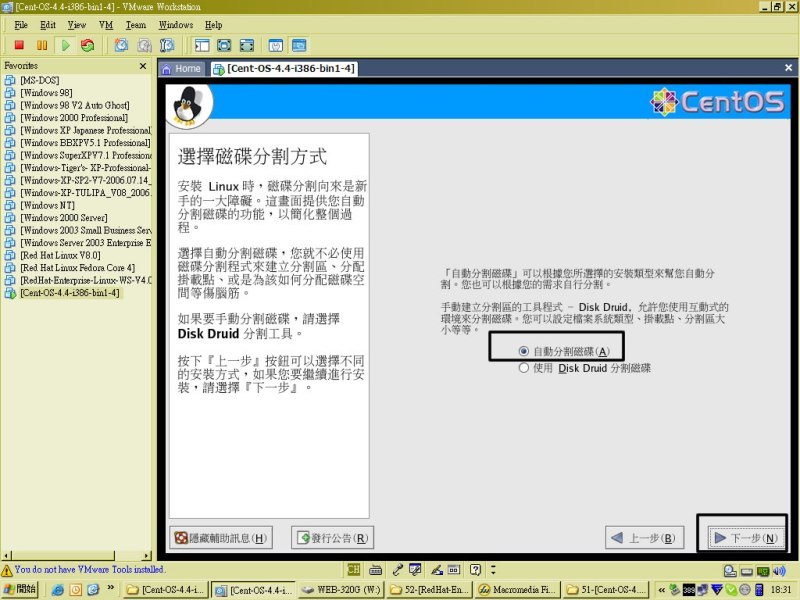Screen dimensions: 800x600
Task: Switch to the Home tab
Action: pyautogui.click(x=182, y=69)
